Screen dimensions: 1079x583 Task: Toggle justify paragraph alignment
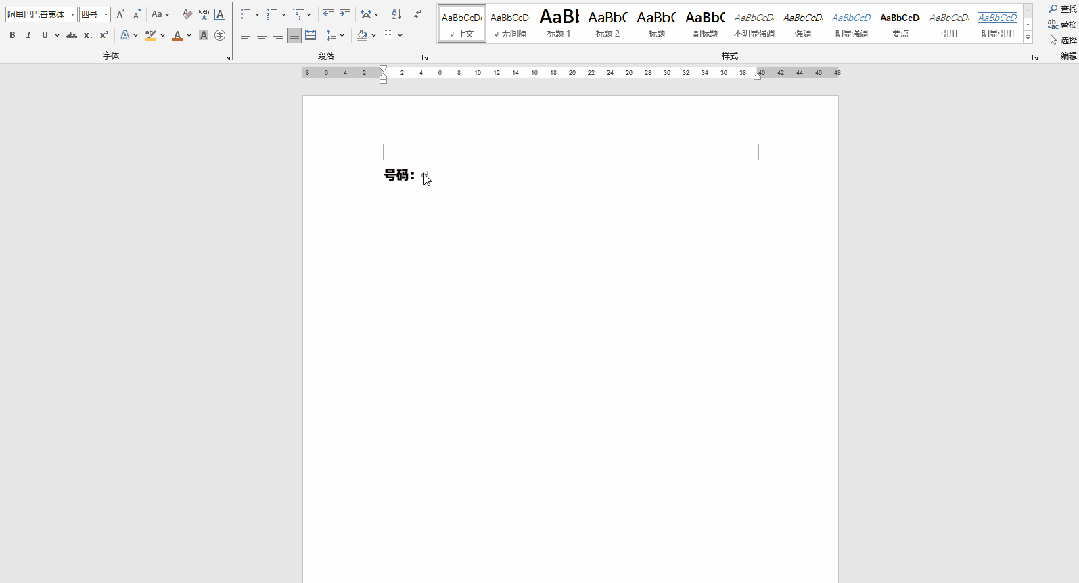(x=294, y=36)
